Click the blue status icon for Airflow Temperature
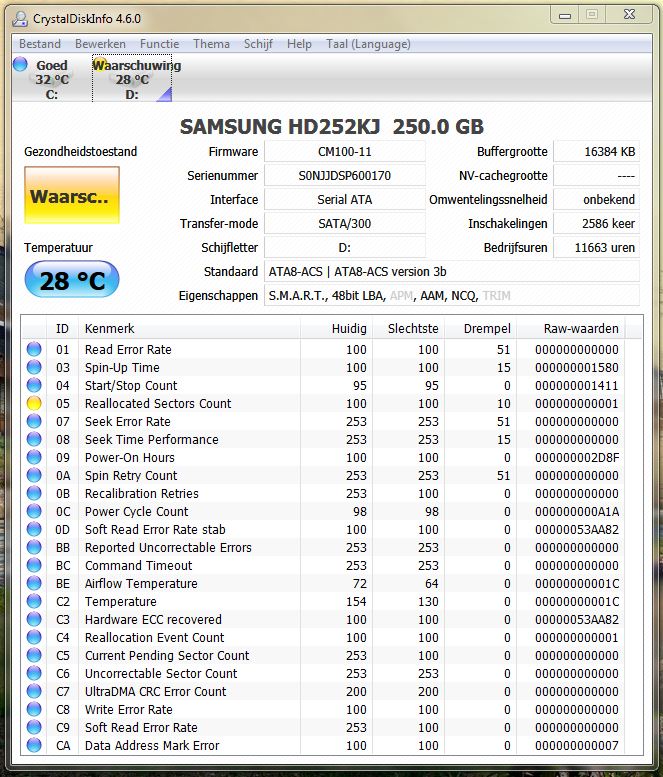663x777 pixels. [x=34, y=583]
